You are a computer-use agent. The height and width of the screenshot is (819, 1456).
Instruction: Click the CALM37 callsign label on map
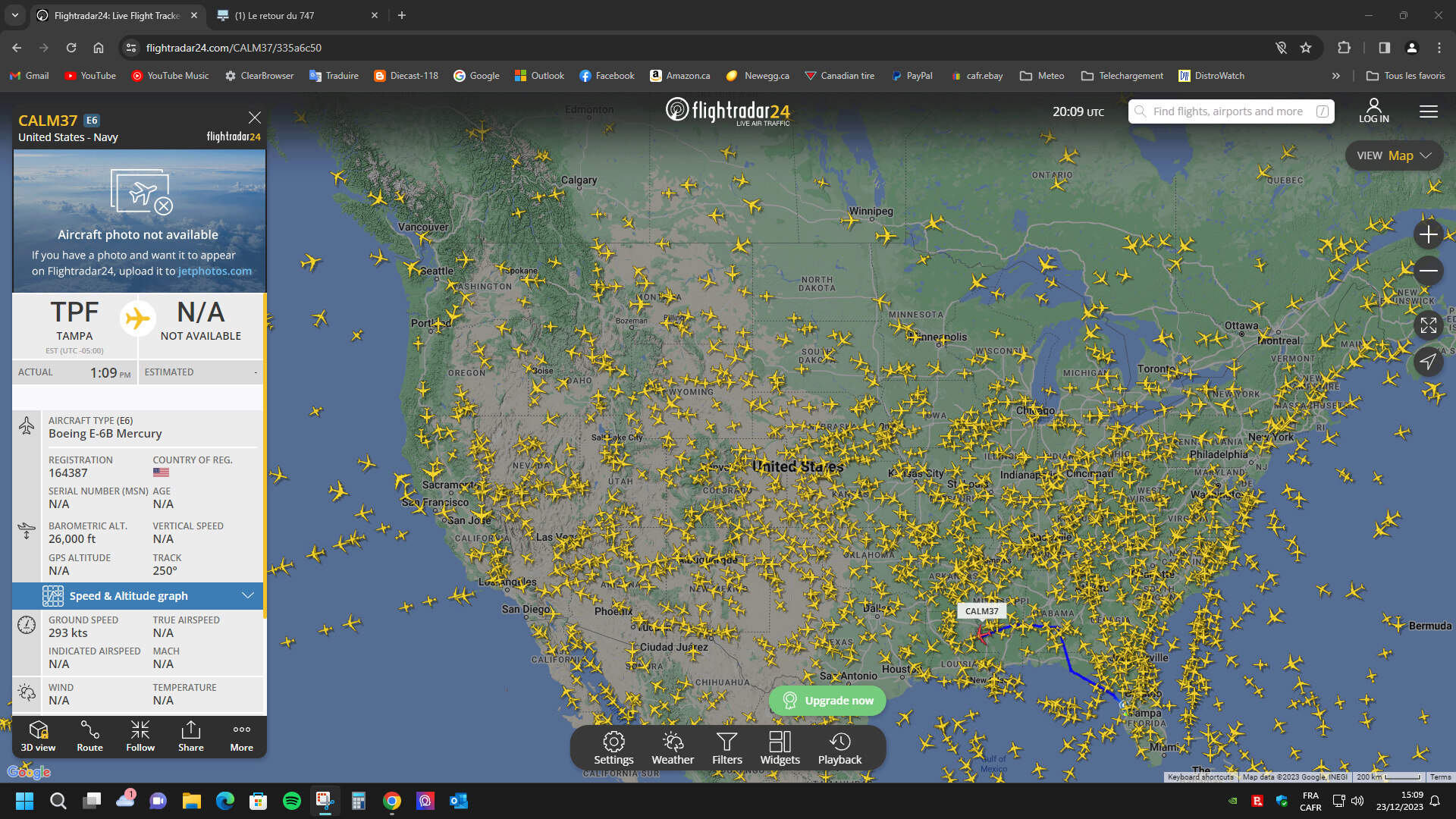[x=981, y=611]
